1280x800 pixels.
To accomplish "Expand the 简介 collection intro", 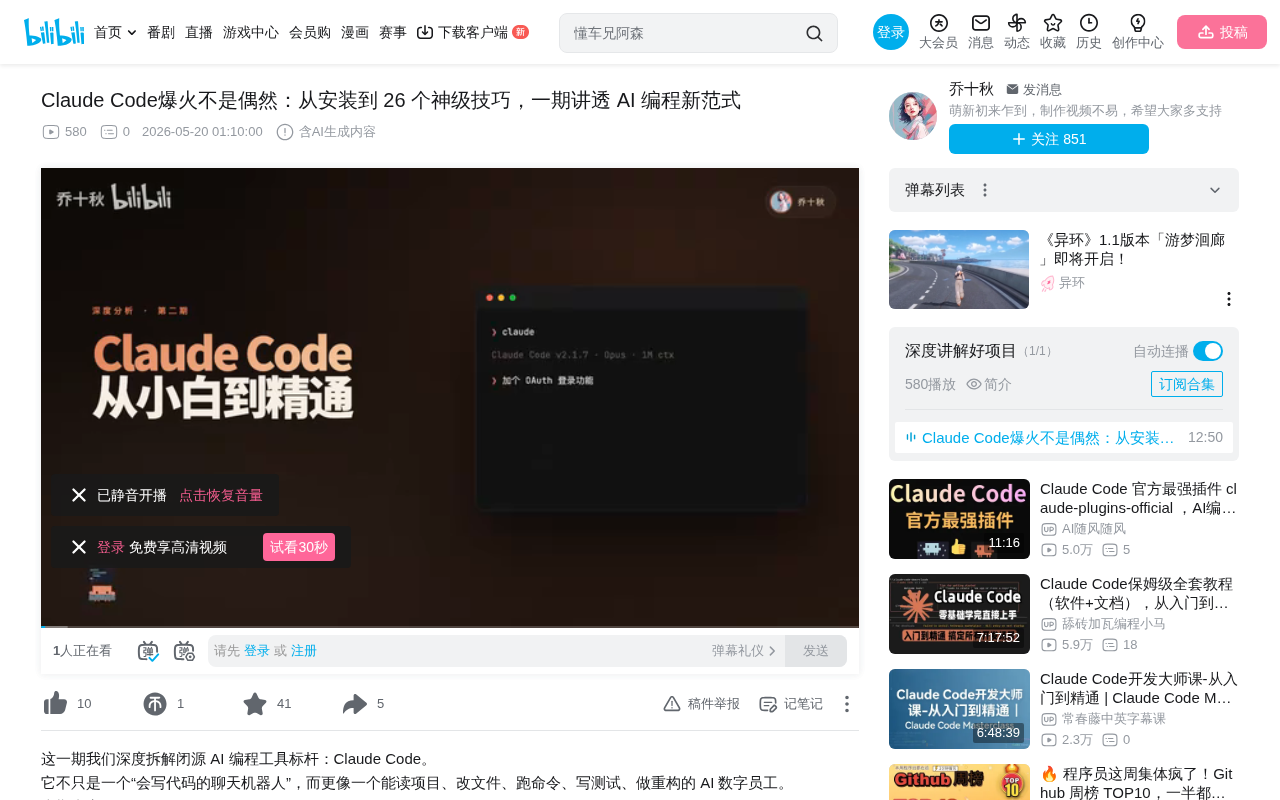I will click(989, 384).
